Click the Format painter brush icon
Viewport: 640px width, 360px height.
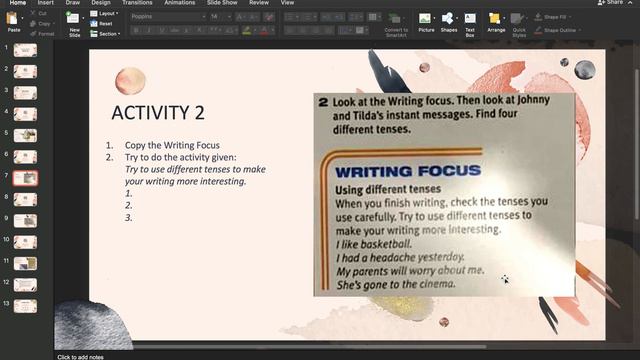pyautogui.click(x=33, y=34)
